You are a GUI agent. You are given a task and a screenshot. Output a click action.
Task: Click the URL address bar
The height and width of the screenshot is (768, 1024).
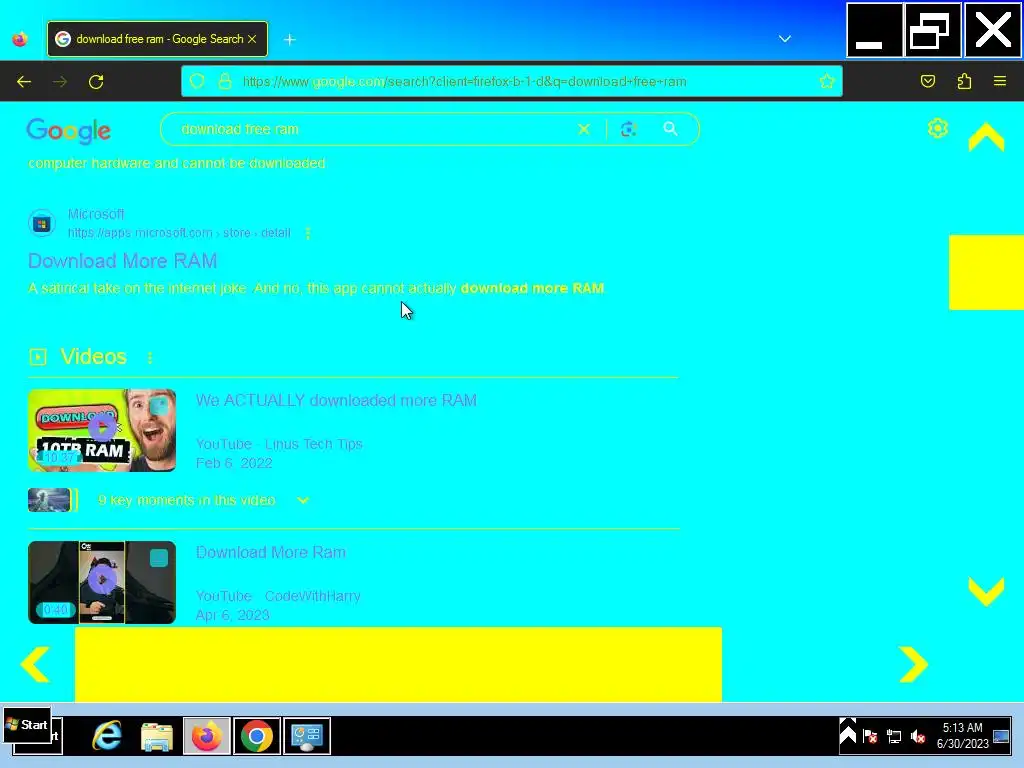(x=512, y=82)
